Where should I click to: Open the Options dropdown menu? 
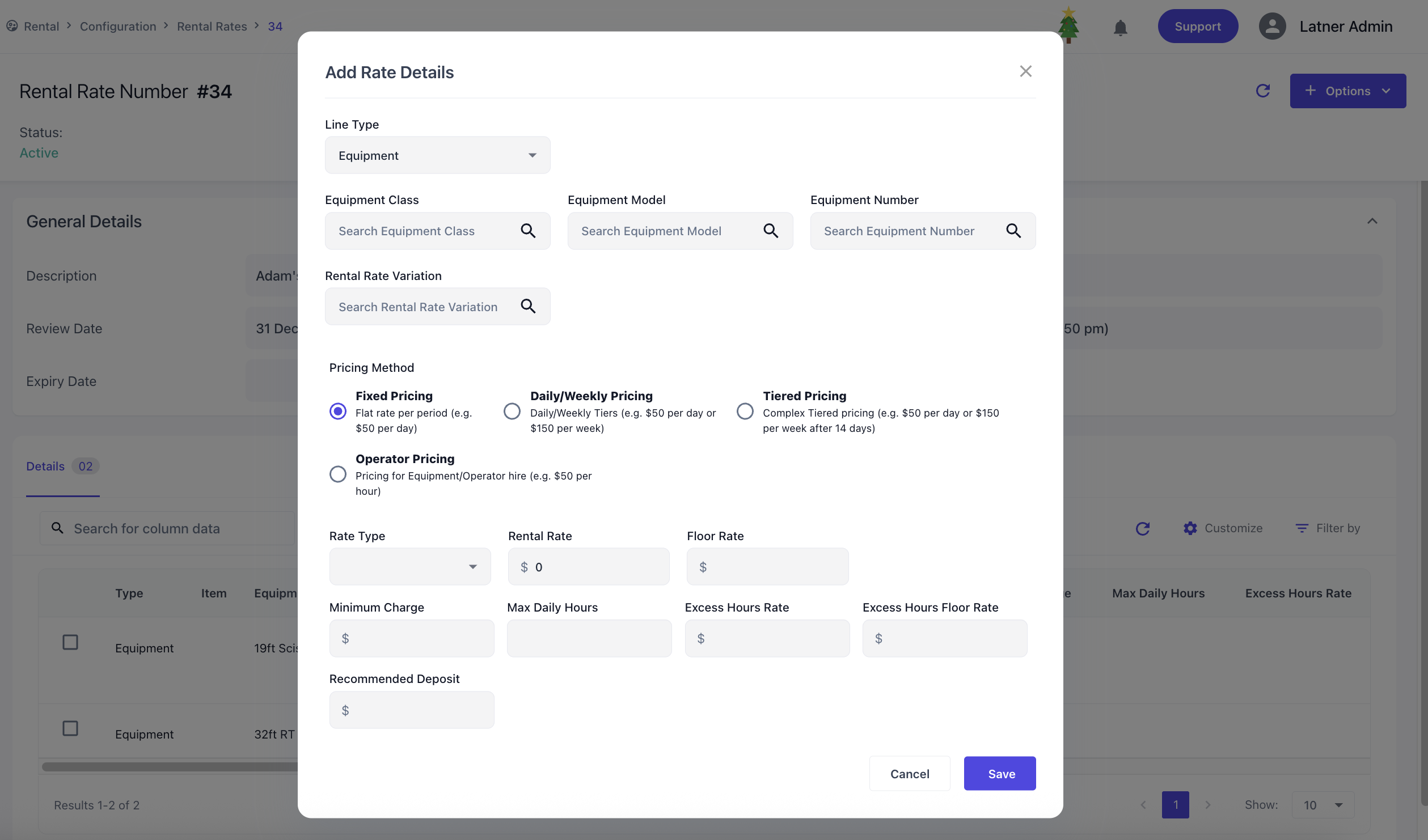(1347, 91)
